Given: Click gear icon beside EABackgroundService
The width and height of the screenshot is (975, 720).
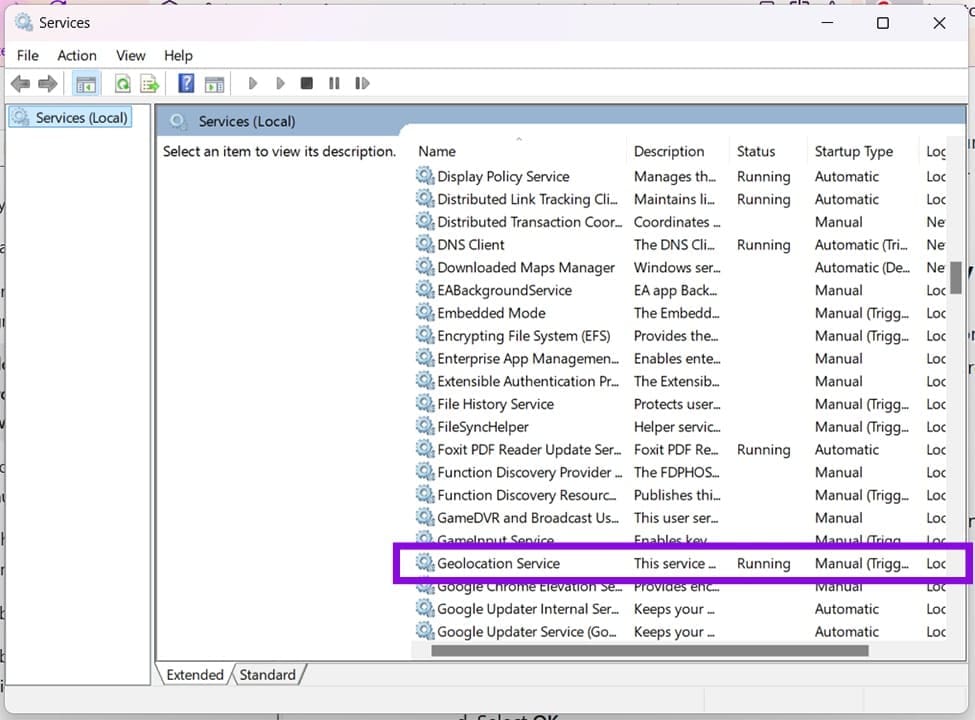Looking at the screenshot, I should [x=425, y=290].
